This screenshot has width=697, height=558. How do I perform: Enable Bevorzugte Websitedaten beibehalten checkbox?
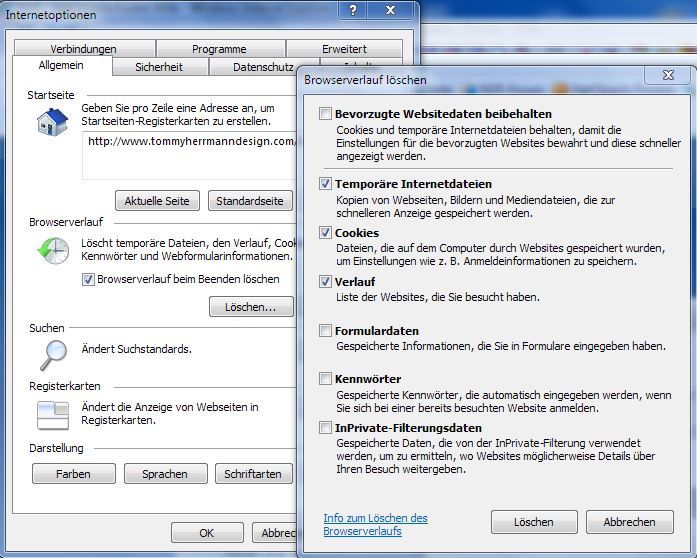click(x=325, y=114)
